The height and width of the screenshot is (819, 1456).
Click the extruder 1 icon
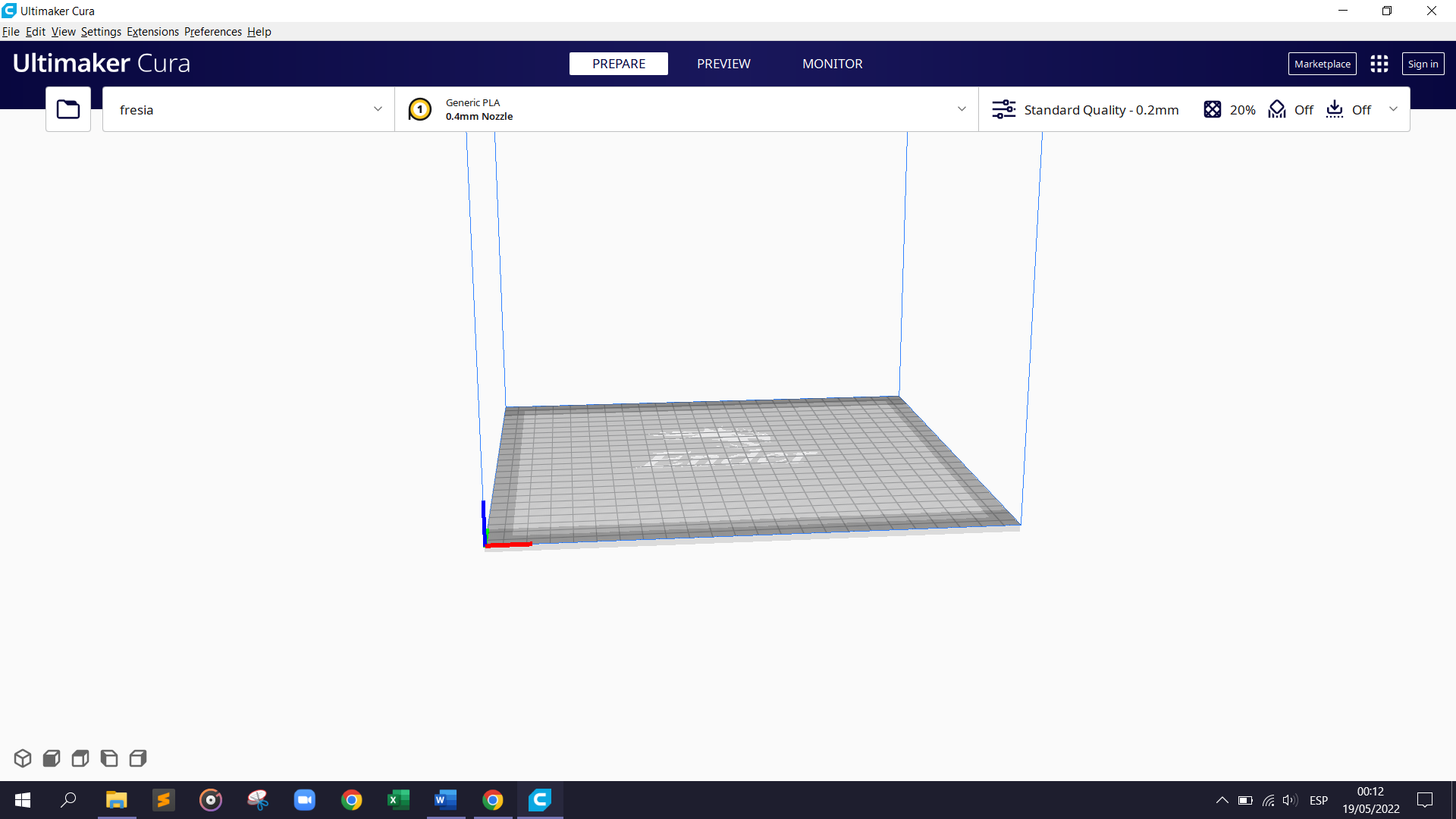420,108
